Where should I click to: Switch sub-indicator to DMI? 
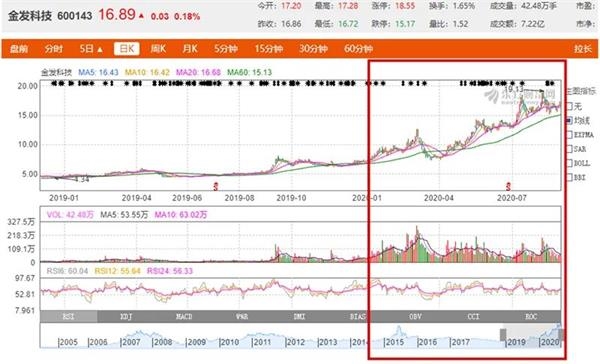point(300,317)
